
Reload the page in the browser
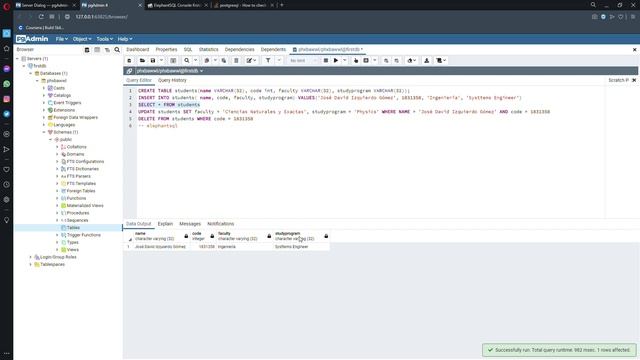(x=41, y=17)
